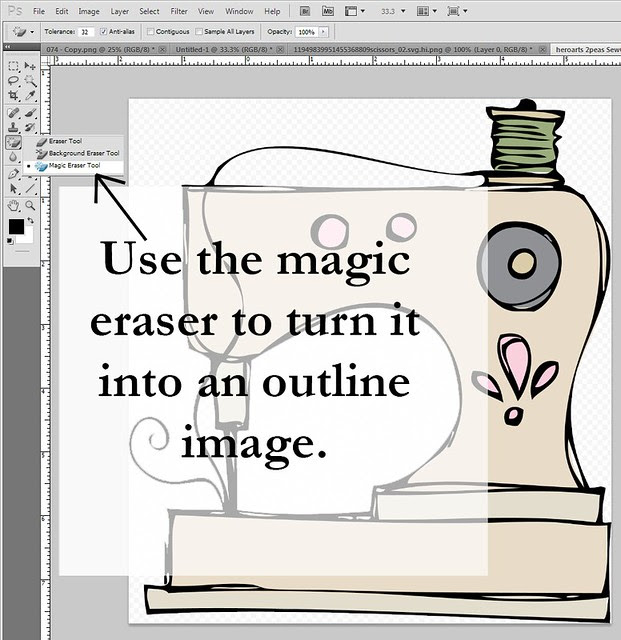Viewport: 621px width, 640px height.
Task: Open the Window menu
Action: click(239, 11)
